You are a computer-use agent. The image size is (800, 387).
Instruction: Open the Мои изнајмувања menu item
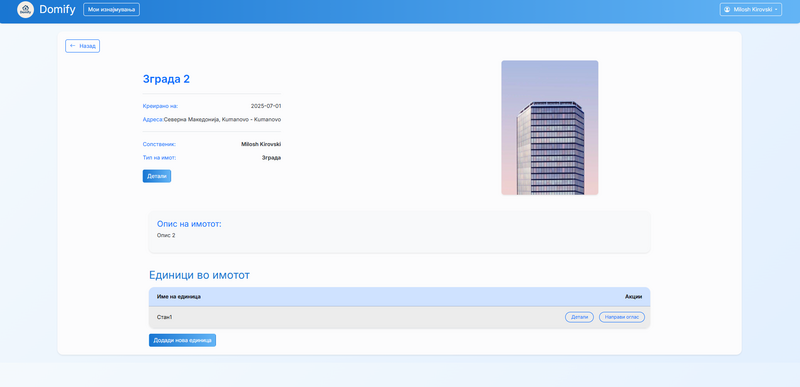[111, 10]
